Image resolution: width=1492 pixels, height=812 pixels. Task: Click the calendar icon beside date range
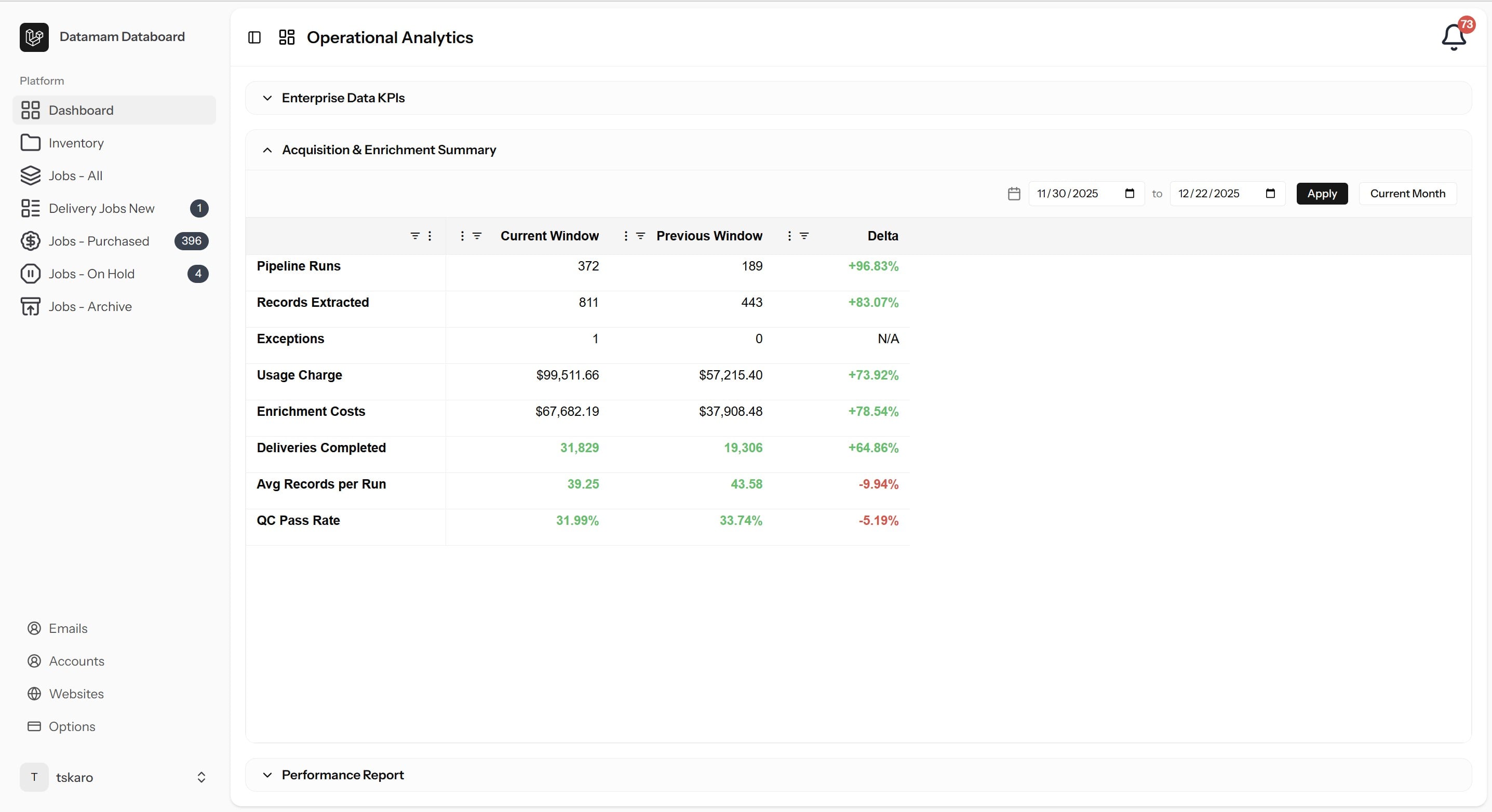1014,194
